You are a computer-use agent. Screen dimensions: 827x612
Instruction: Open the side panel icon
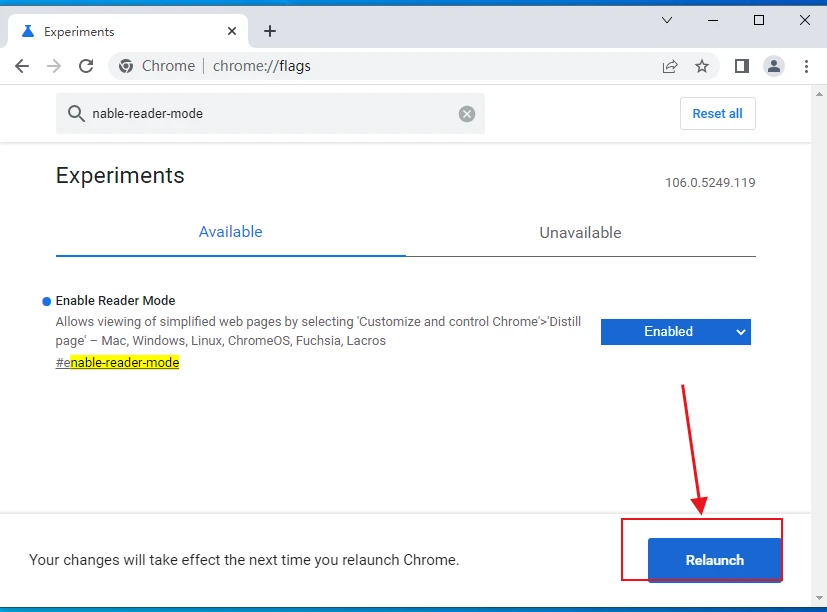coord(742,66)
